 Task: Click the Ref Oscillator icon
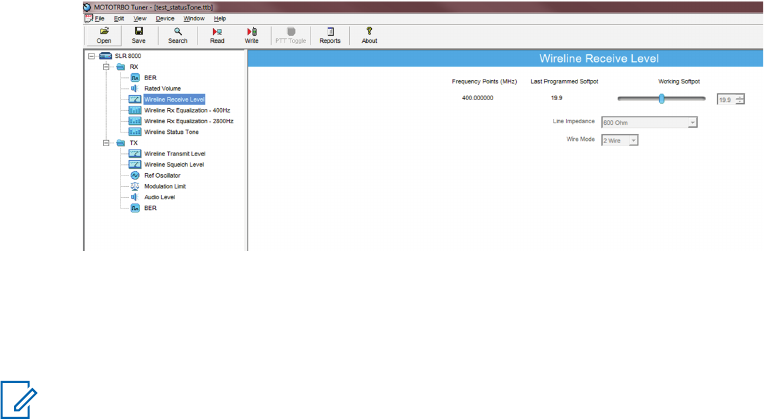point(135,175)
